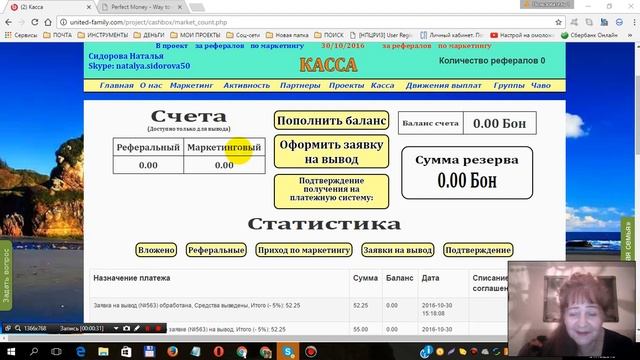Open the О нас menu item
The width and height of the screenshot is (640, 360).
(151, 85)
